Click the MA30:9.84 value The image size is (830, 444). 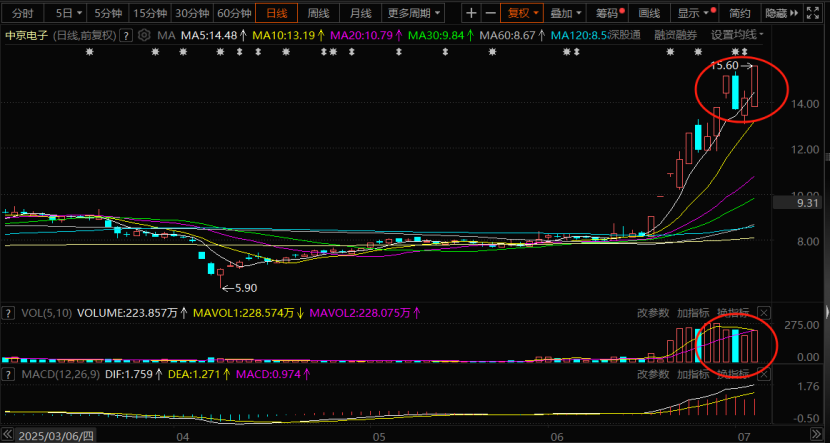tap(438, 35)
